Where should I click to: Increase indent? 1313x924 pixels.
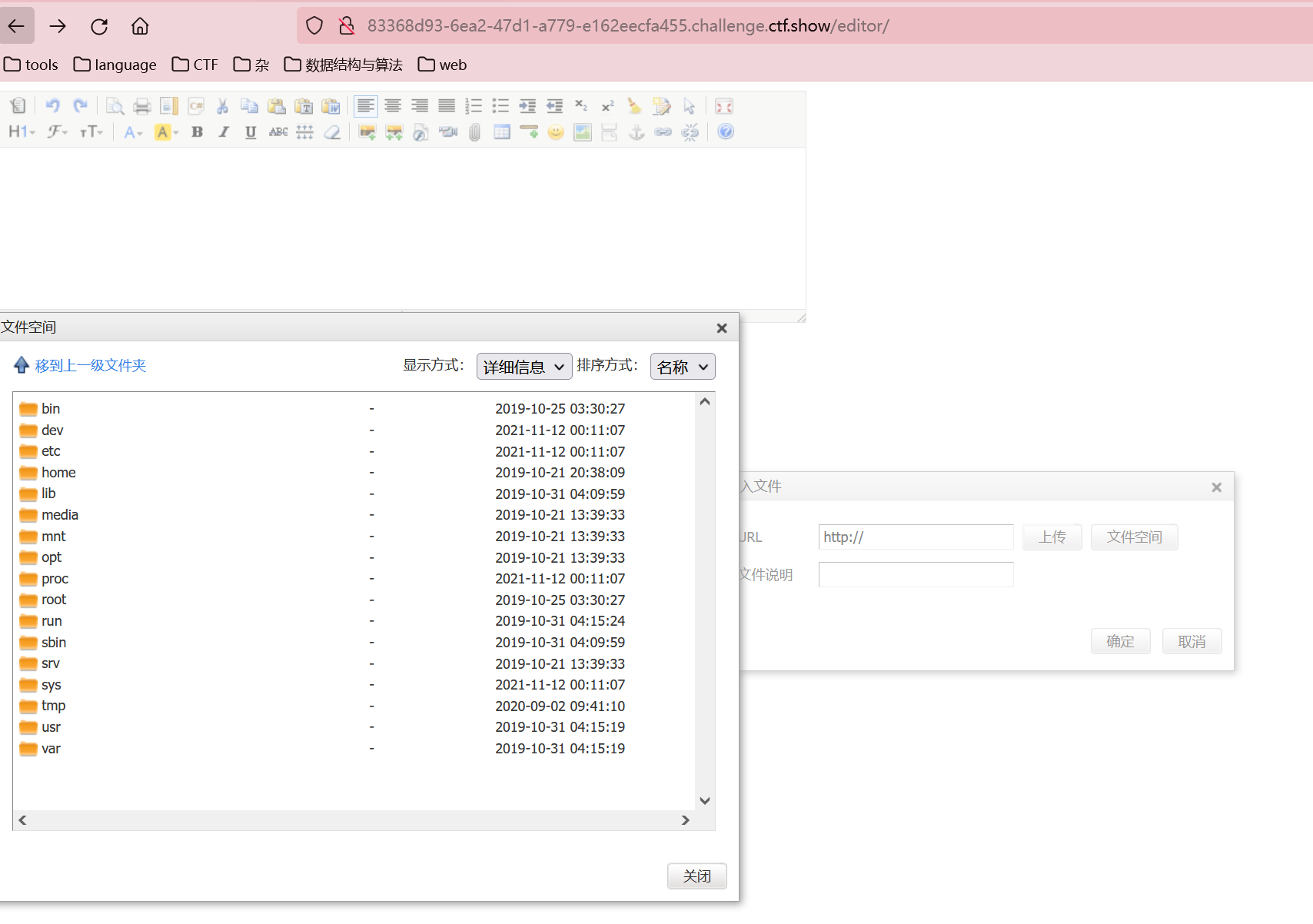coord(527,106)
